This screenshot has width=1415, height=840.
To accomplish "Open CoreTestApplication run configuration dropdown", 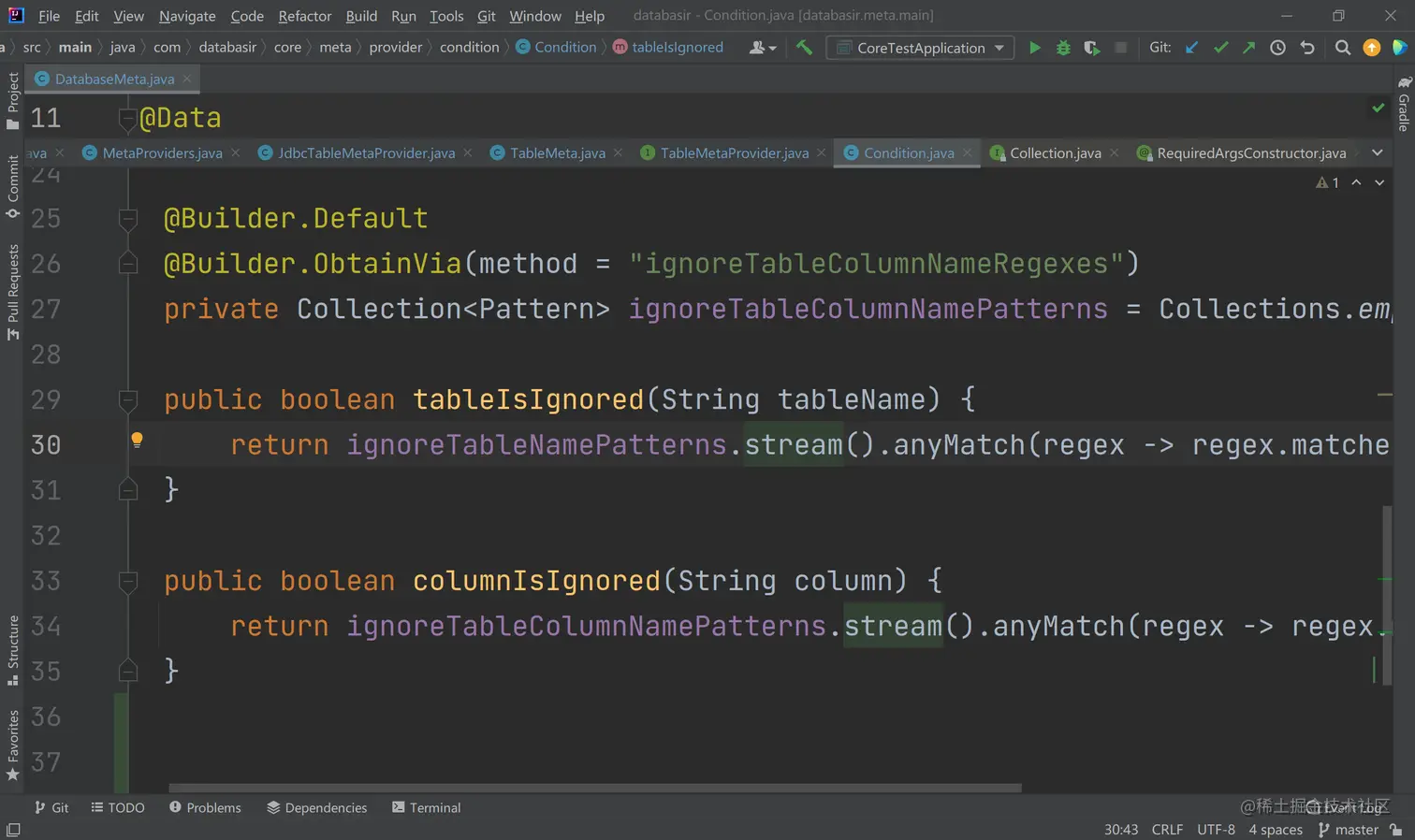I will pos(920,48).
